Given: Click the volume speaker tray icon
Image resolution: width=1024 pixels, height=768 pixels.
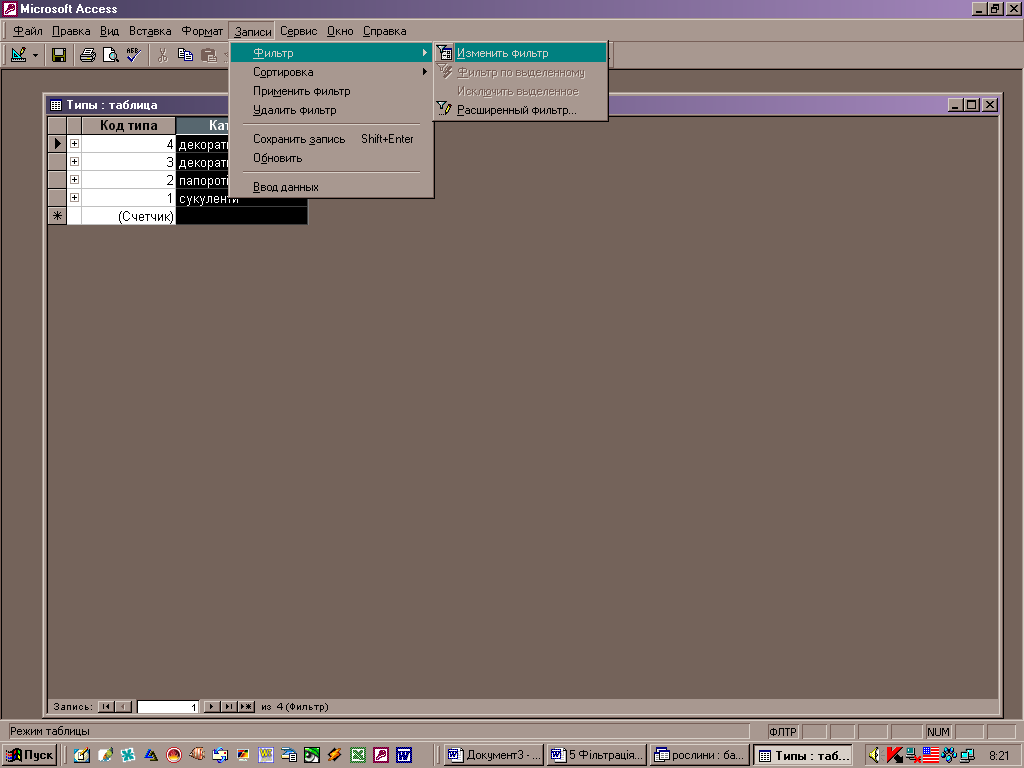Looking at the screenshot, I should tap(875, 756).
